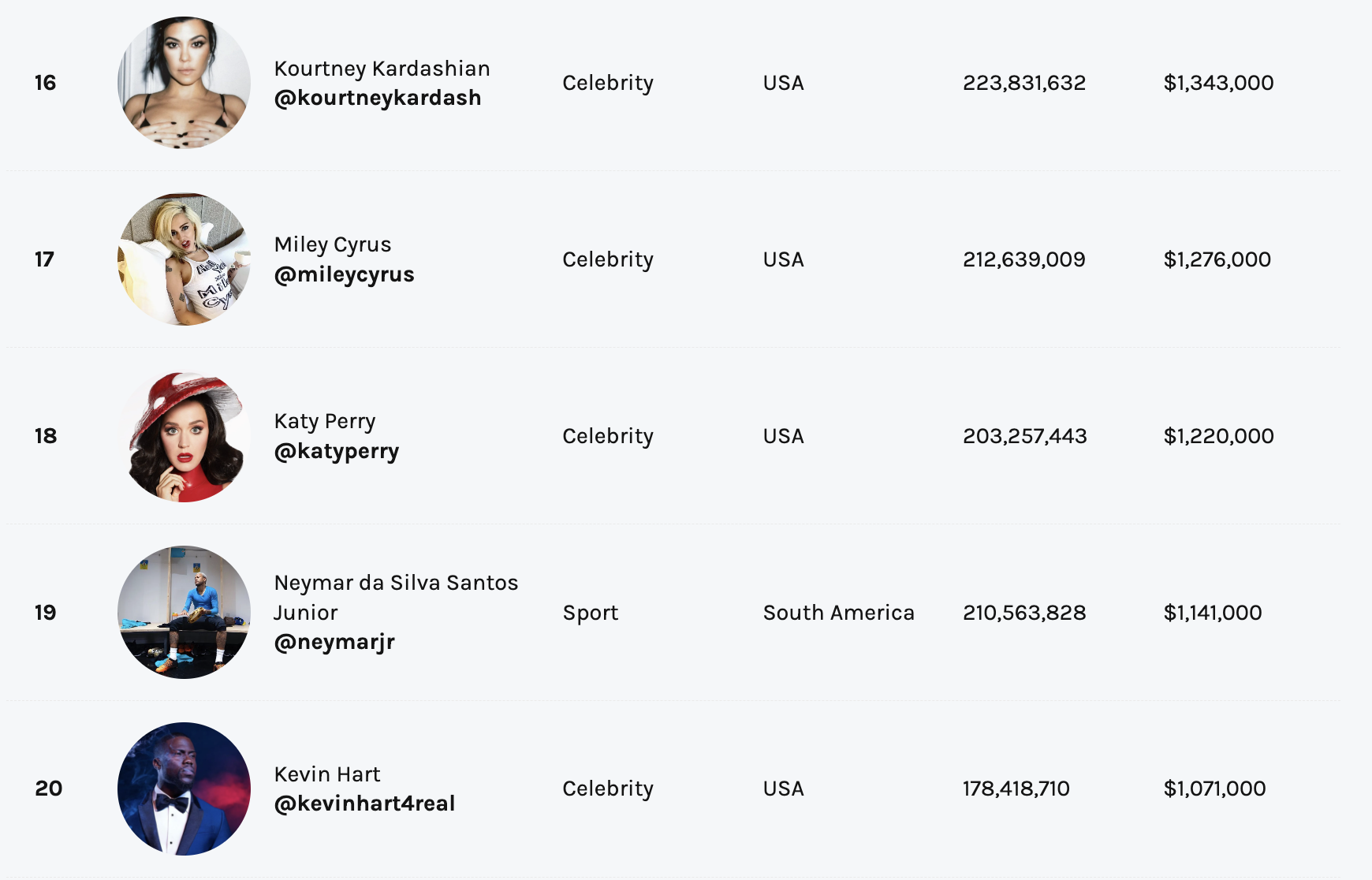The width and height of the screenshot is (1372, 880).
Task: Click the $1,276,000 earnings value
Action: pyautogui.click(x=1217, y=259)
